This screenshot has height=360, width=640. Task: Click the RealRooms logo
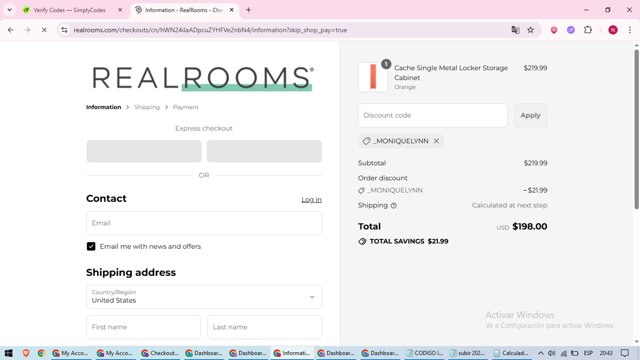[203, 78]
